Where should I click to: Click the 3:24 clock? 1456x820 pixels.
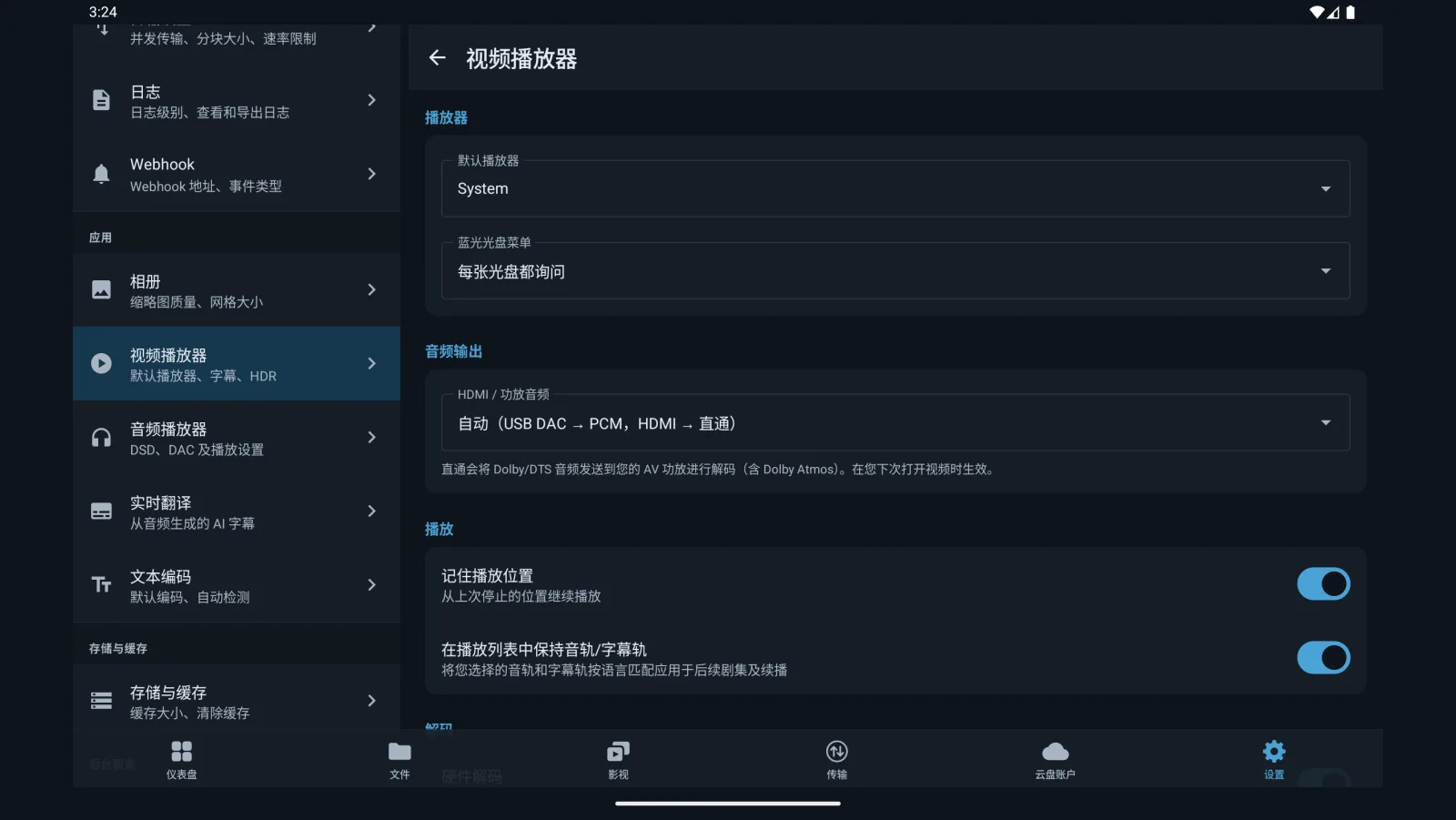pos(103,12)
